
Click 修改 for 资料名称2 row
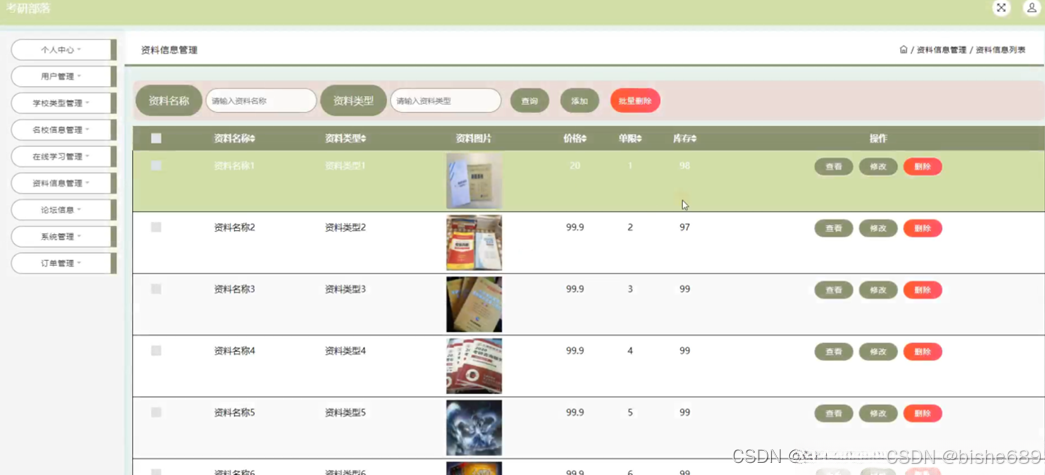point(878,228)
